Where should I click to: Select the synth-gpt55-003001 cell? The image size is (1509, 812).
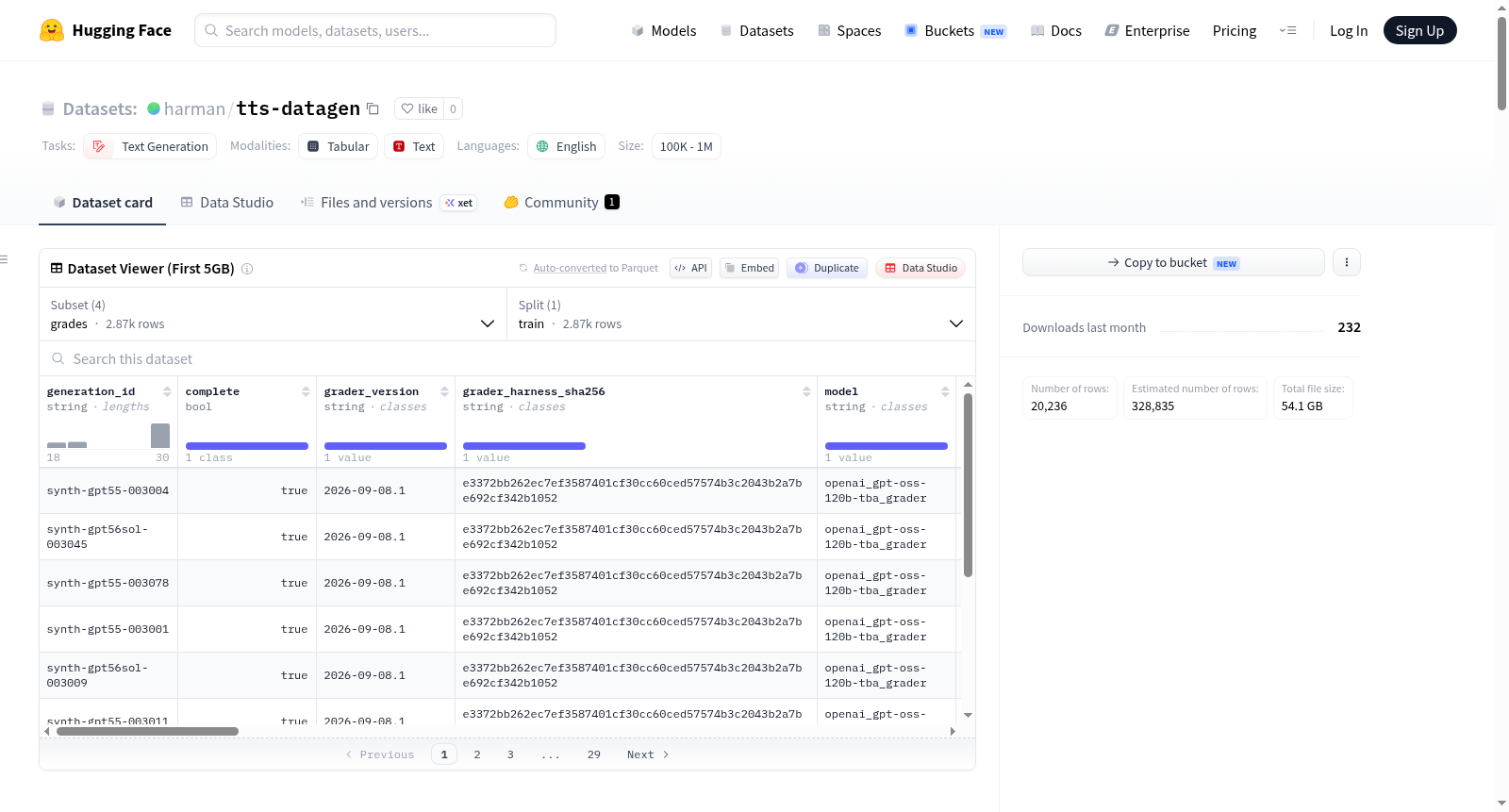(108, 629)
